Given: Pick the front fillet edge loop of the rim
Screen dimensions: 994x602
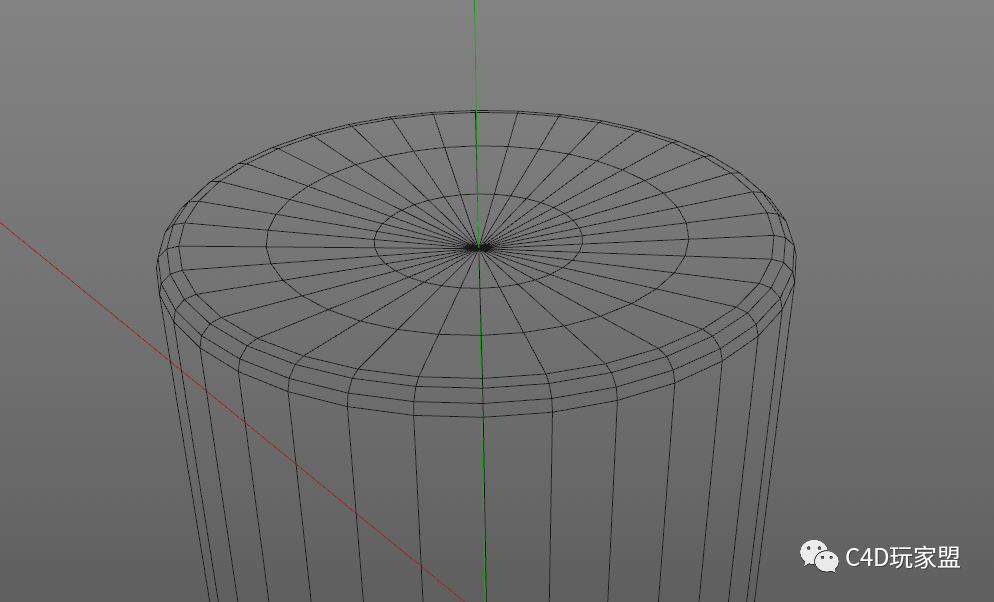Looking at the screenshot, I should [481, 402].
